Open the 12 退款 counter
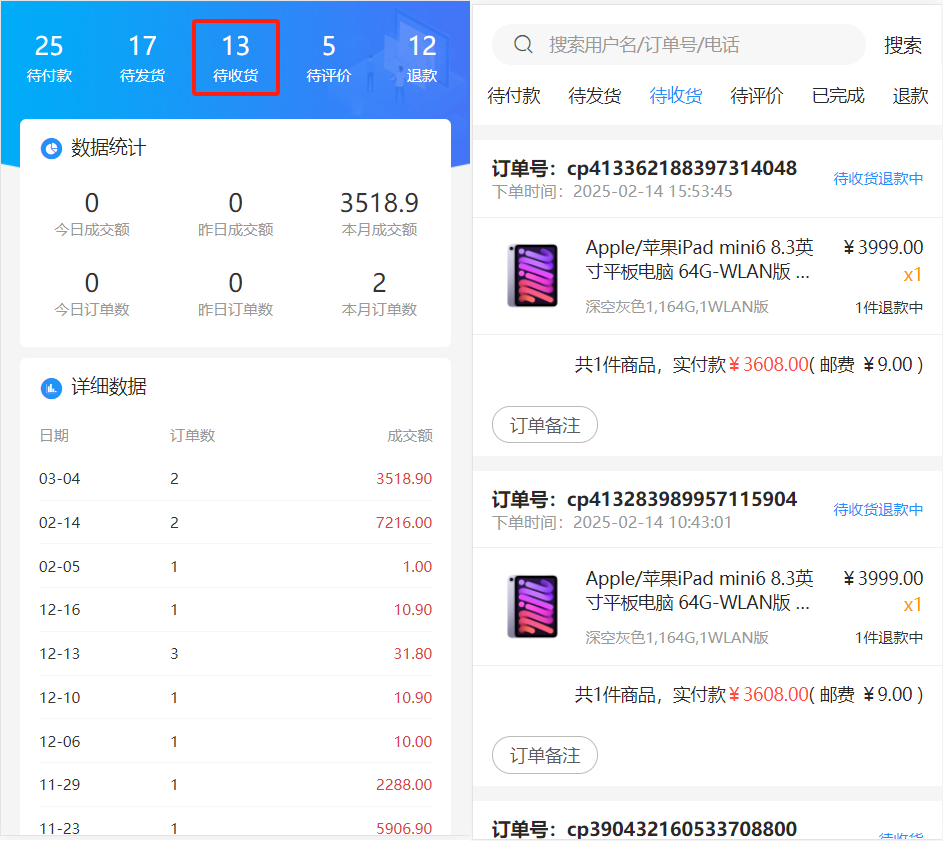Screen dimensions: 943x841 422,58
